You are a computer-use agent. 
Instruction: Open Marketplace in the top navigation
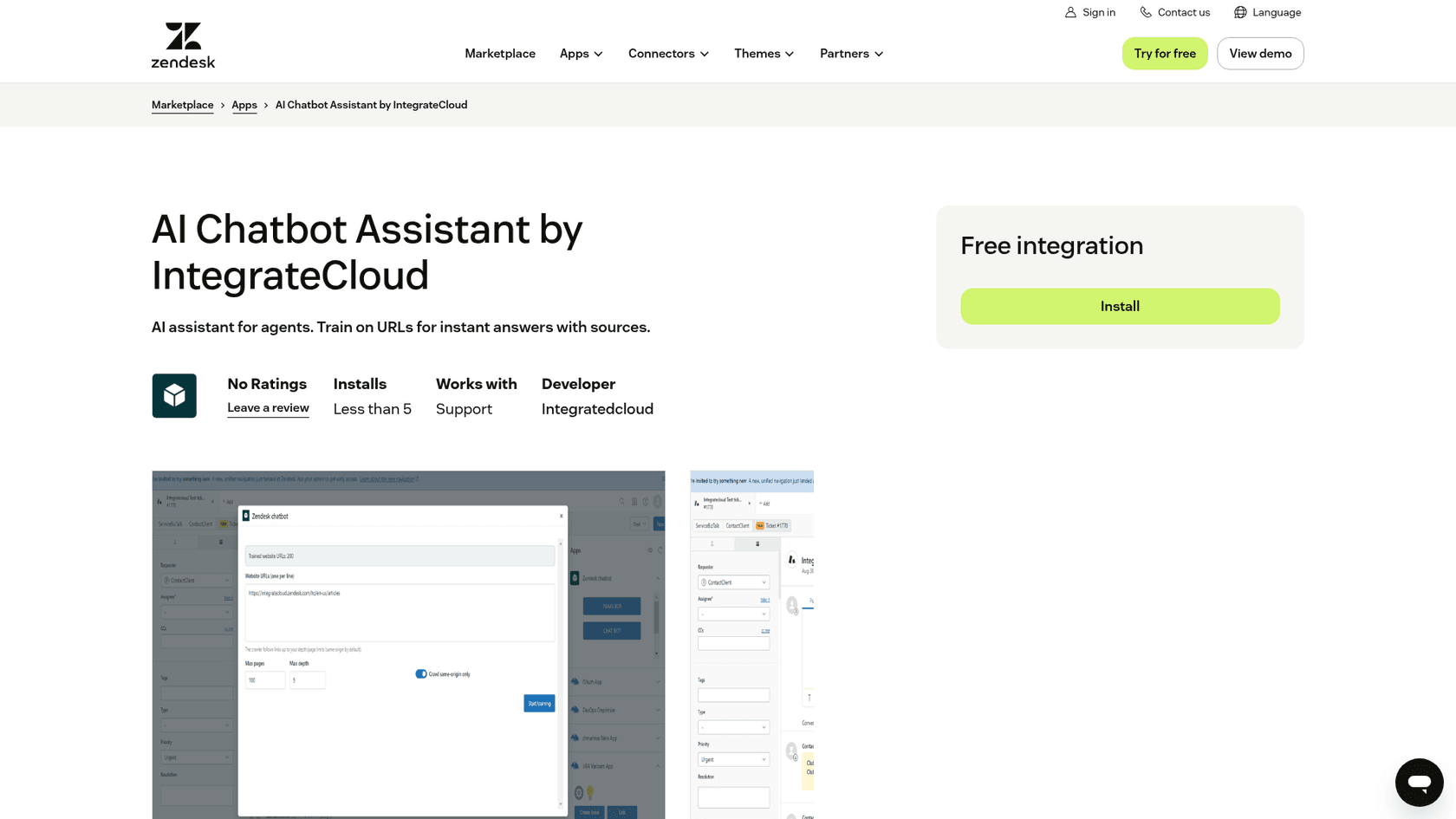click(x=500, y=54)
